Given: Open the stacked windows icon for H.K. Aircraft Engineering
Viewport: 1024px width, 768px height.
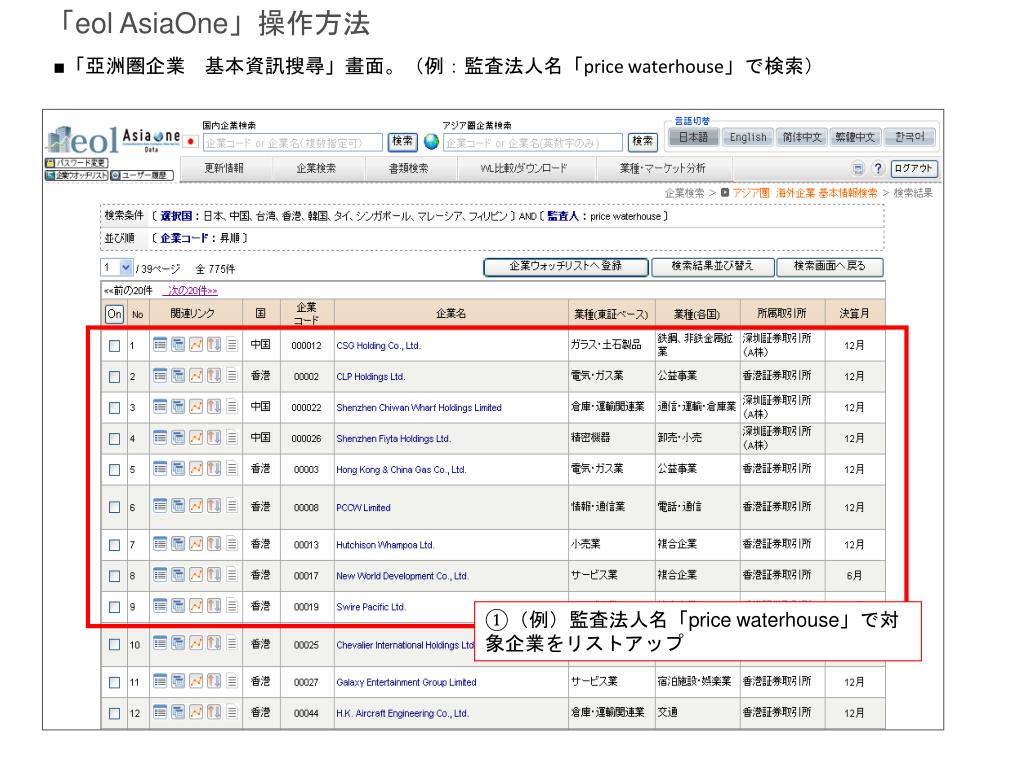Looking at the screenshot, I should pos(178,712).
